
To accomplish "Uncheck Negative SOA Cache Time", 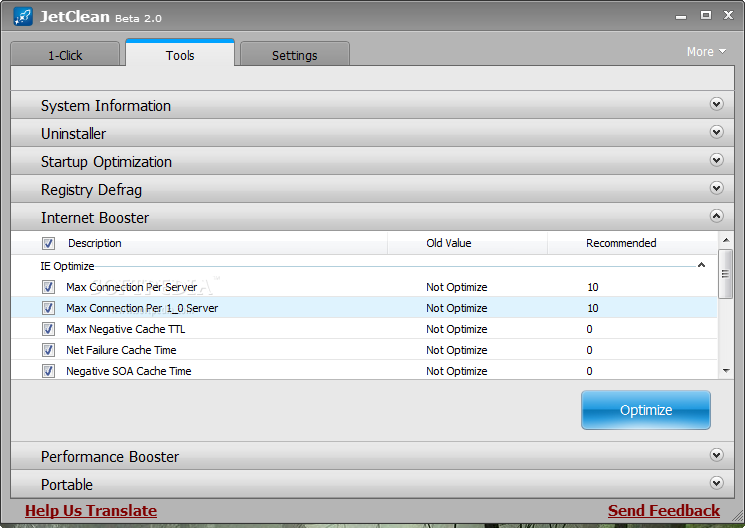I will click(48, 371).
